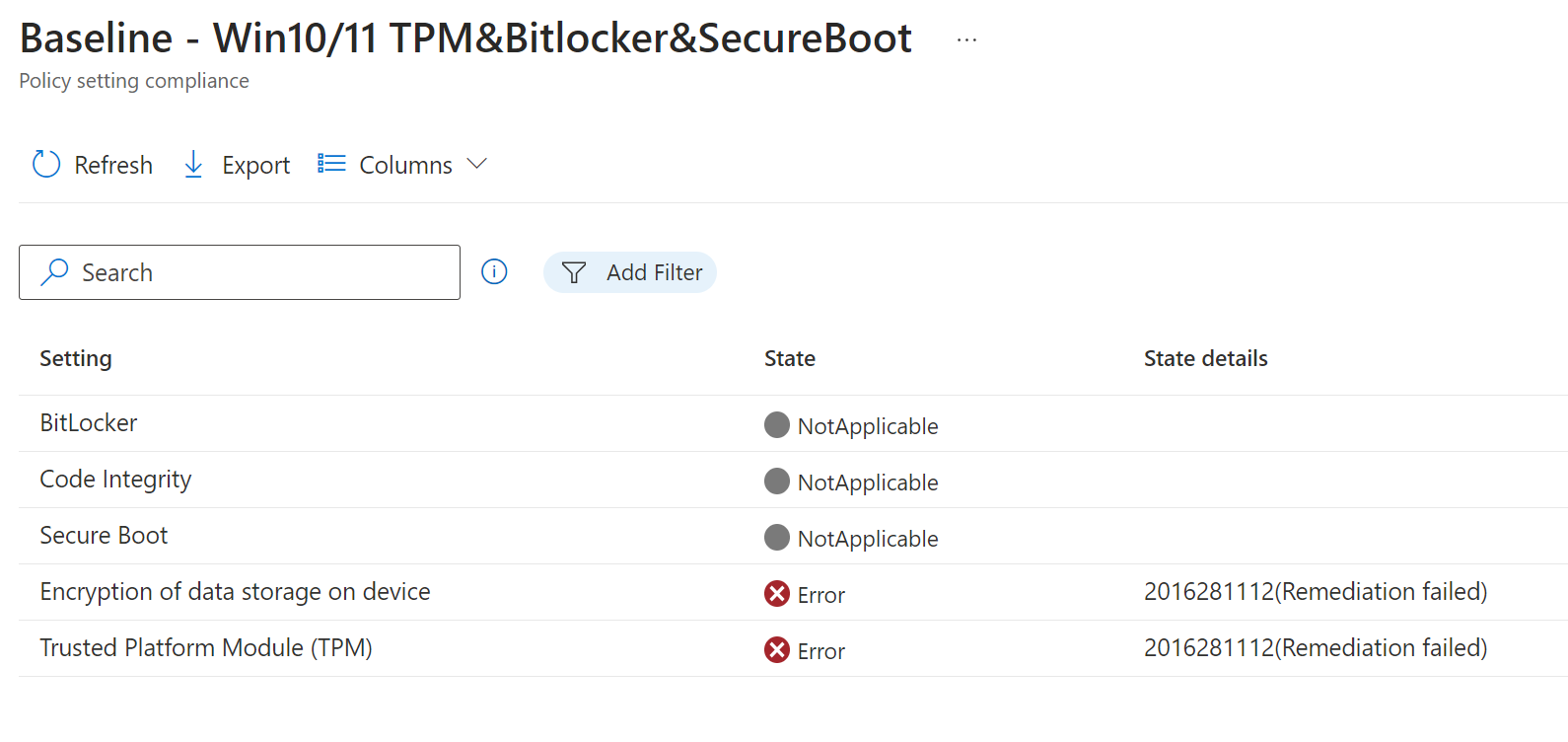Click the Export button label
This screenshot has width=1568, height=742.
255,165
